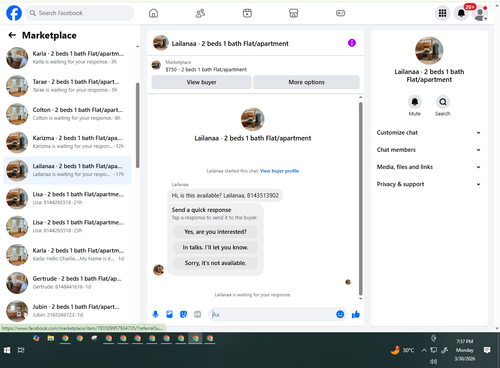Screen dimensions: 500x368
Task: Choose a GIF from the composer
Action: [x=197, y=314]
